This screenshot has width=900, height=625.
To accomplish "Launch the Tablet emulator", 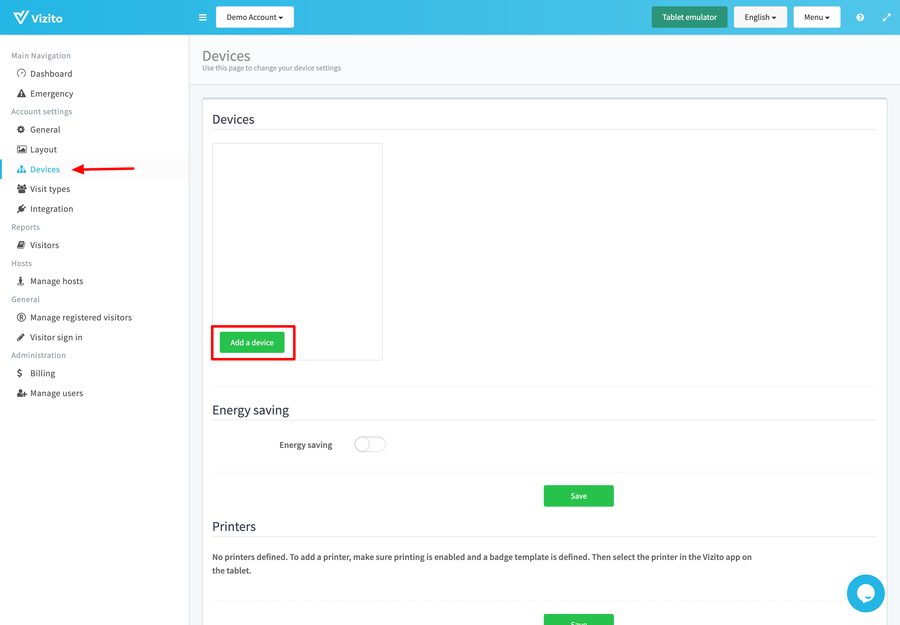I will tap(689, 17).
